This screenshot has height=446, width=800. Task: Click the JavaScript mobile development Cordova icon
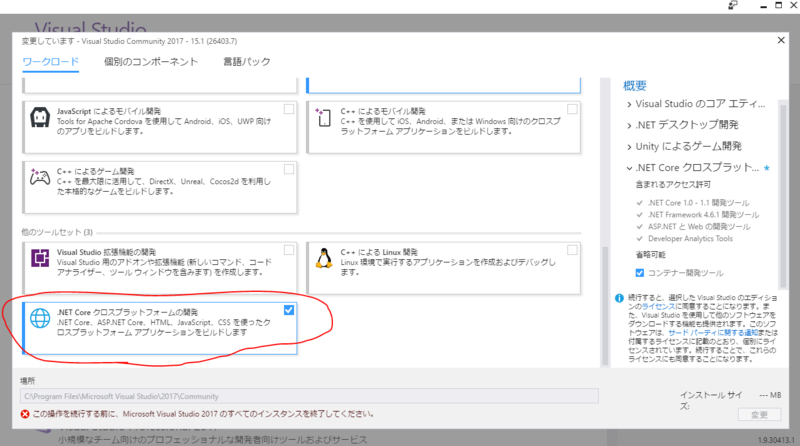[x=40, y=118]
